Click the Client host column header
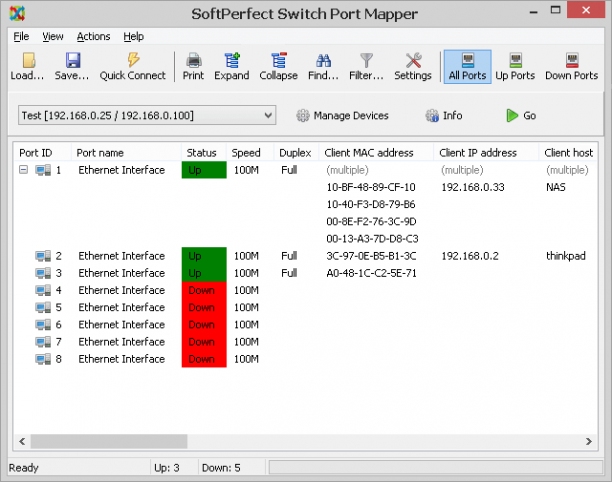The width and height of the screenshot is (612, 482). (x=568, y=153)
